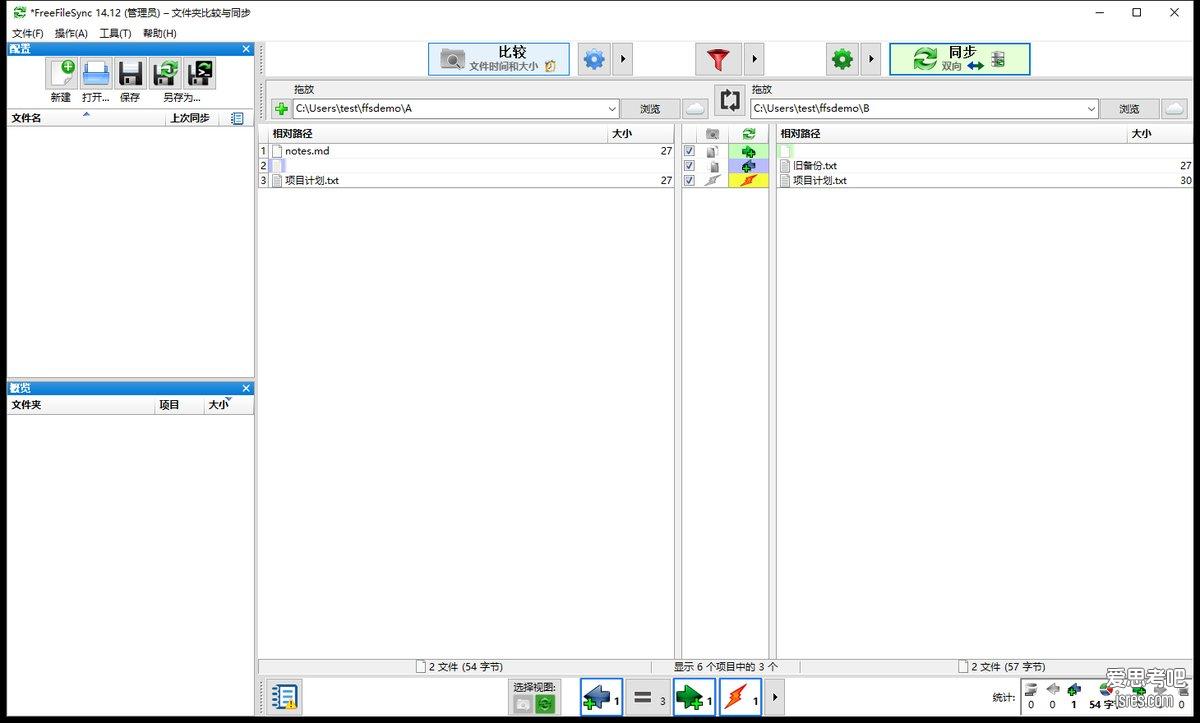Viewport: 1200px width, 723px height.
Task: Sort overview by 大小 column header
Action: pos(229,405)
